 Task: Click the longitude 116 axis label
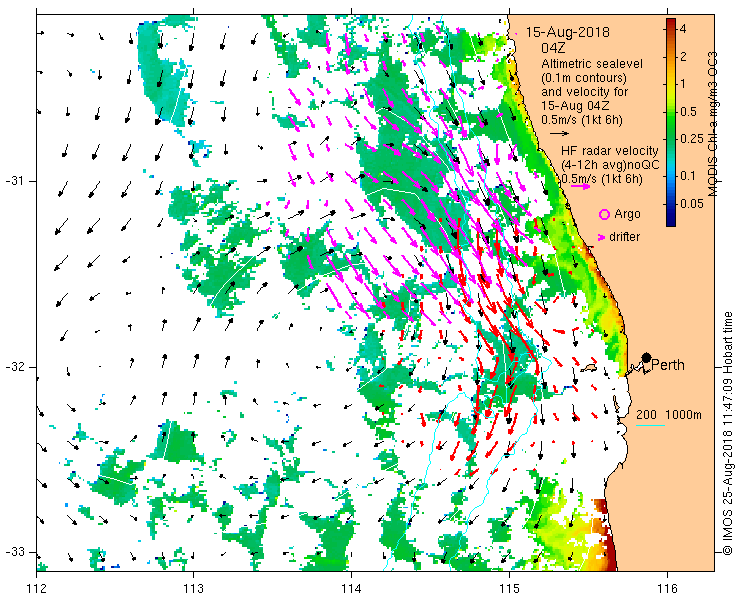click(667, 589)
